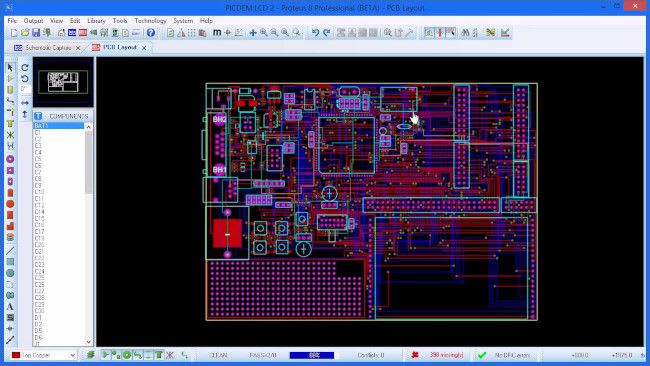
Task: Open the Technology menu
Action: 150,20
